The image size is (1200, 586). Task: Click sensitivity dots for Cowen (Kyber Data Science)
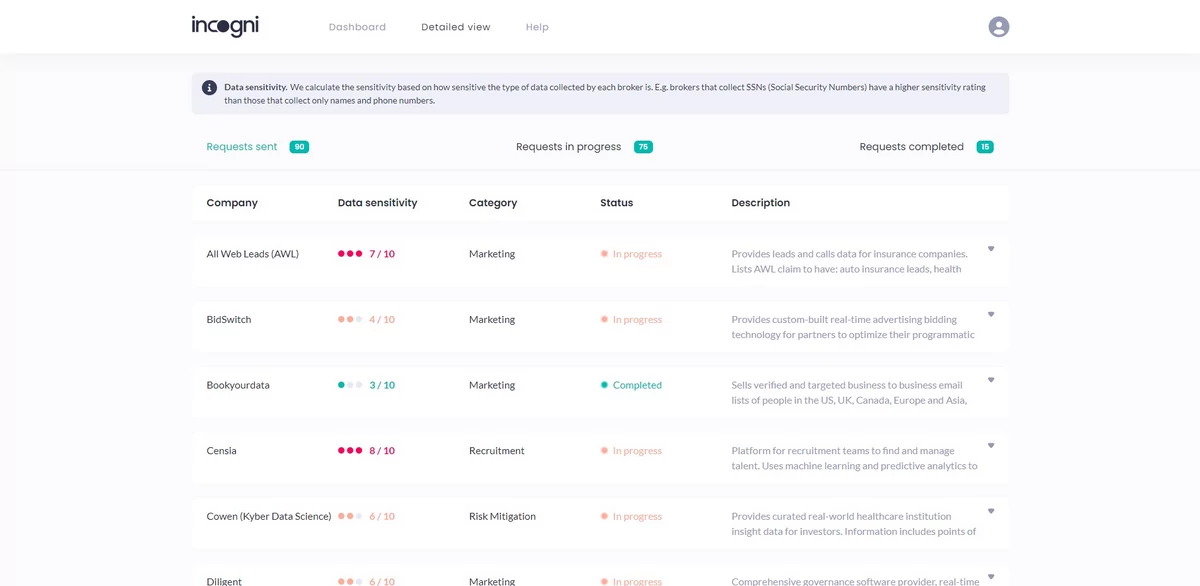point(350,516)
